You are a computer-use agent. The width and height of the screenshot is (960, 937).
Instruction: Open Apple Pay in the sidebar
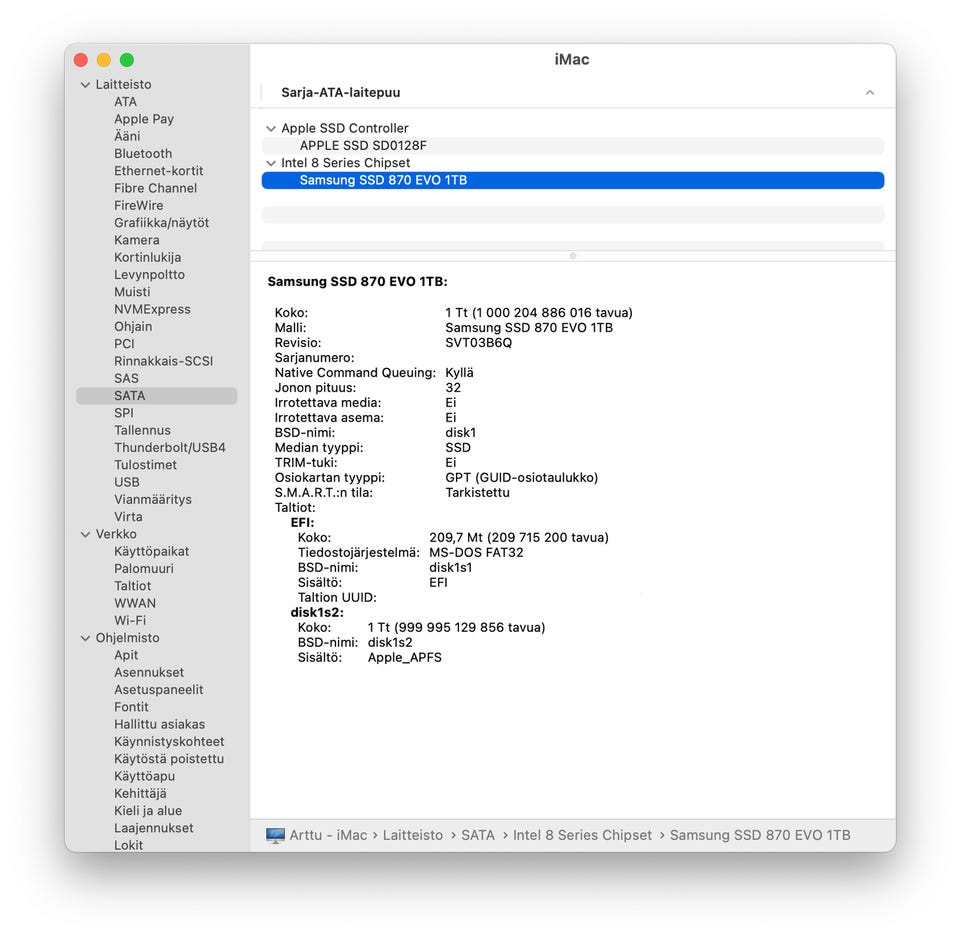tap(144, 119)
